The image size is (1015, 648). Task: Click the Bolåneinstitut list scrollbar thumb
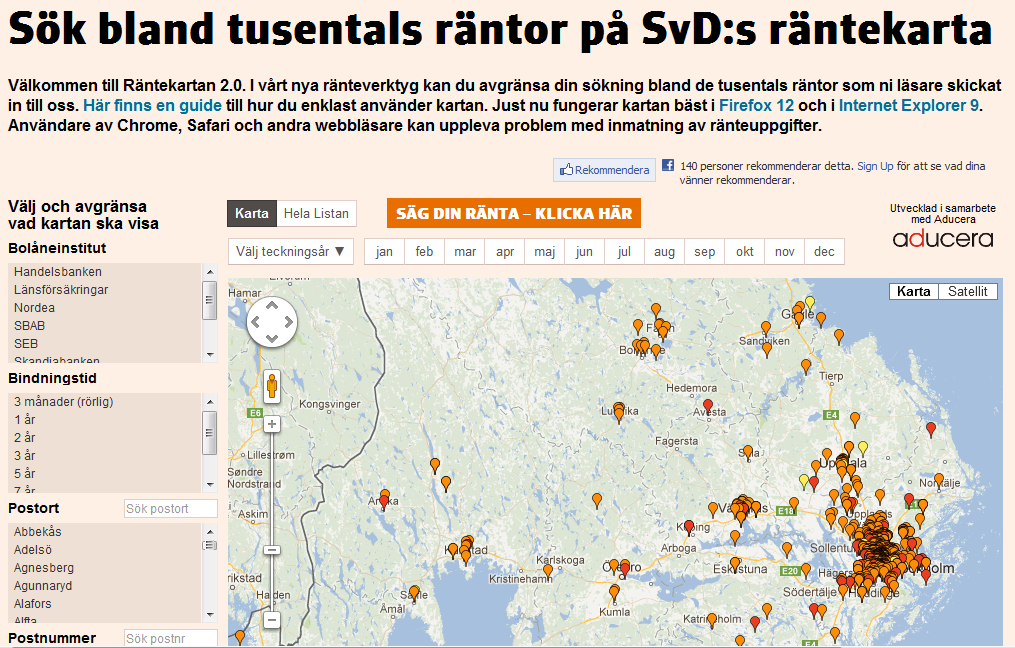(x=210, y=300)
